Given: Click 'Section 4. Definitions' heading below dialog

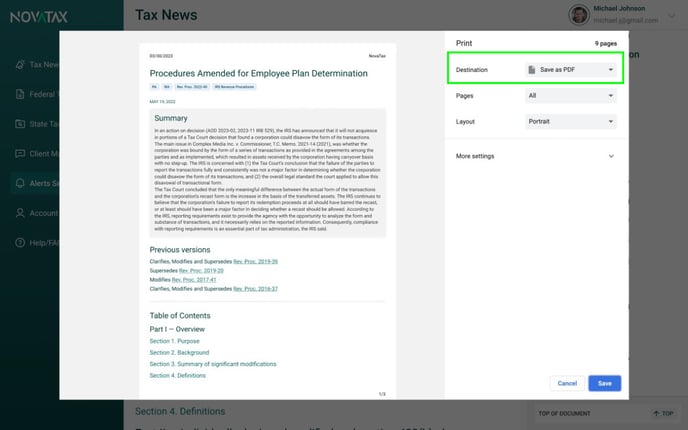Looking at the screenshot, I should [x=180, y=411].
